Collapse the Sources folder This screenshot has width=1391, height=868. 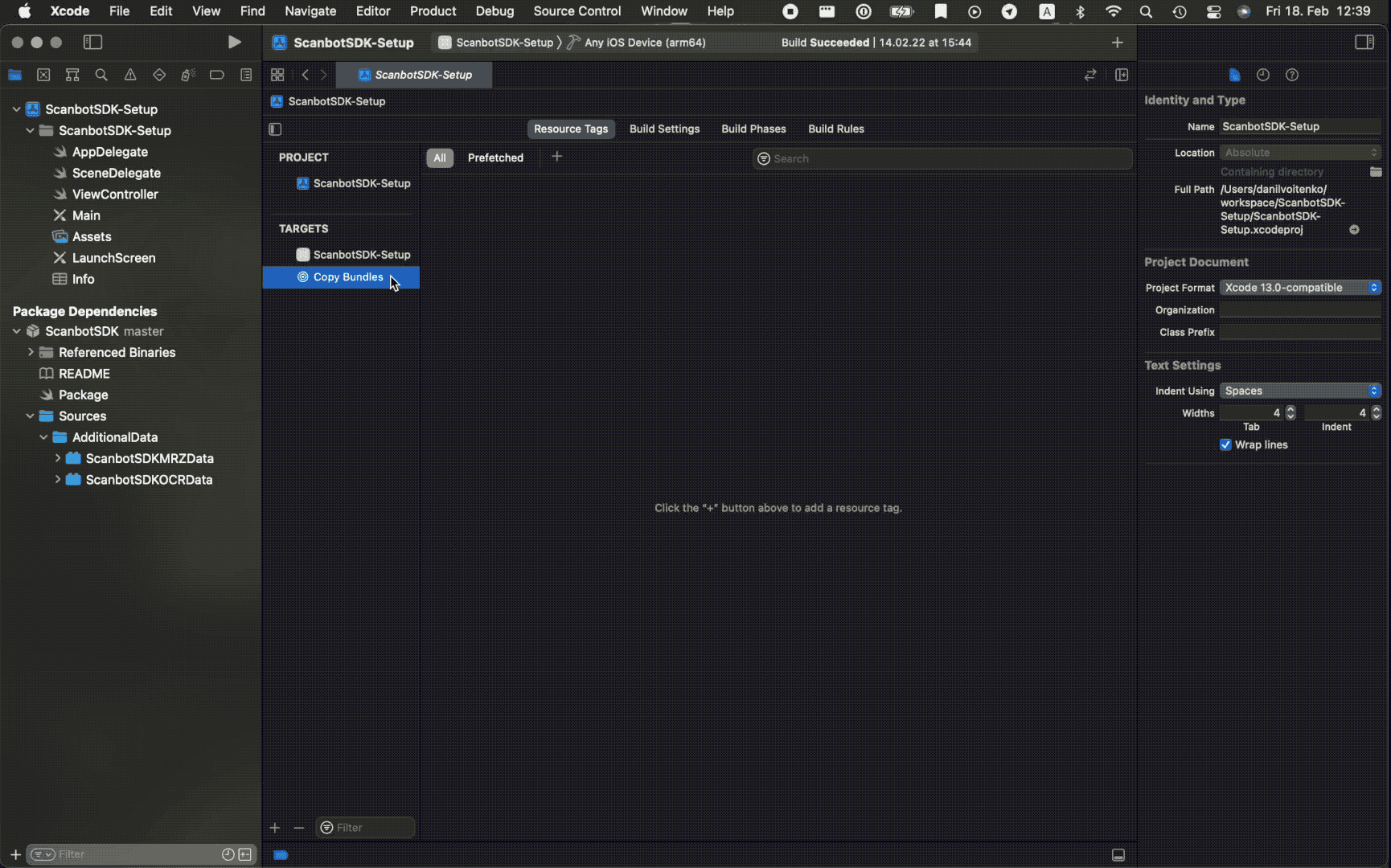tap(30, 416)
